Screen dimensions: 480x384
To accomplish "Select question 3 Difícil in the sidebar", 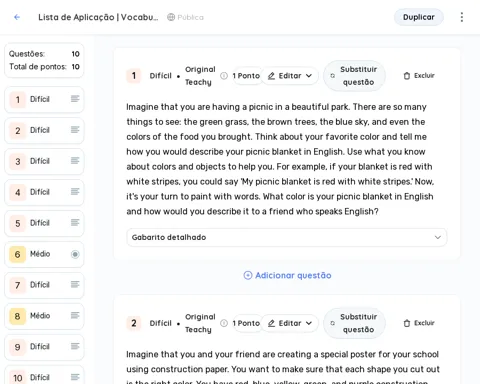I will coord(44,161).
